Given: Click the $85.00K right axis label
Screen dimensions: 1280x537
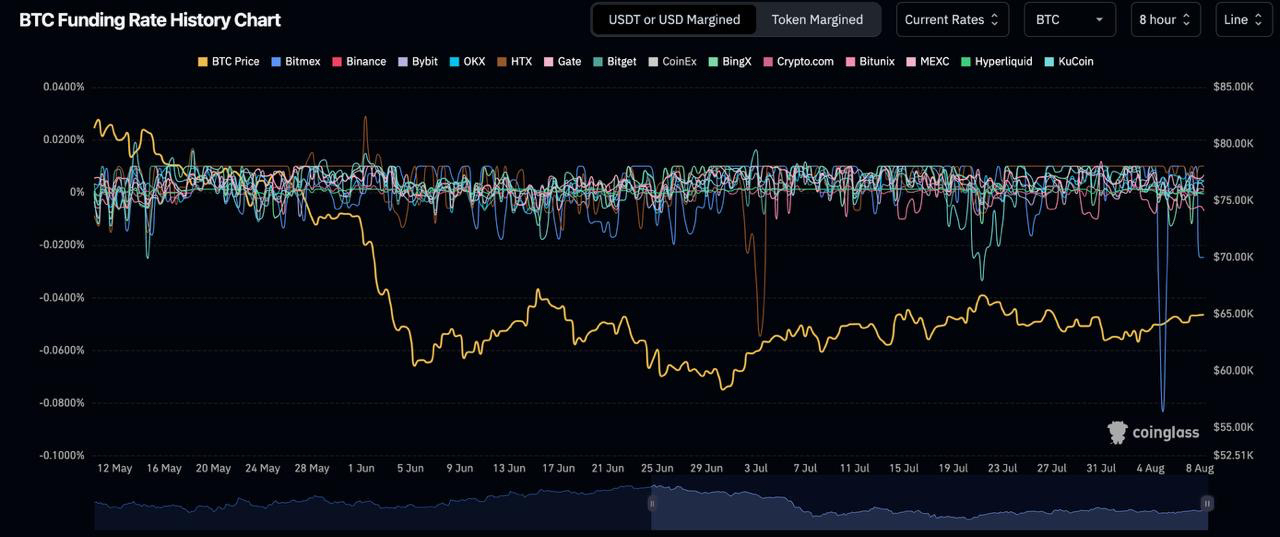Looking at the screenshot, I should click(1233, 87).
